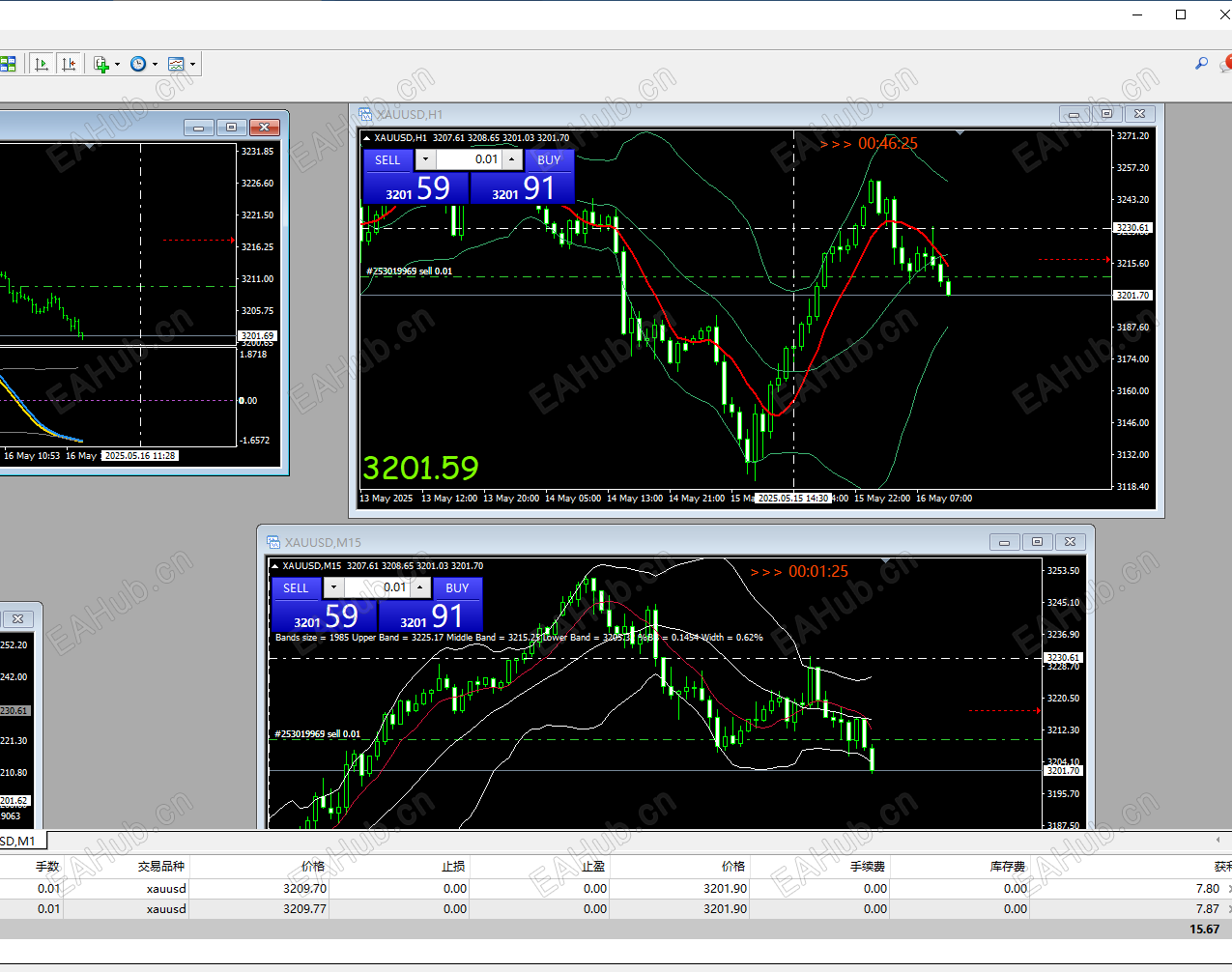Toggle one-click trading triangle in XAUUSD,H1
The width and height of the screenshot is (1232, 972).
[367, 138]
